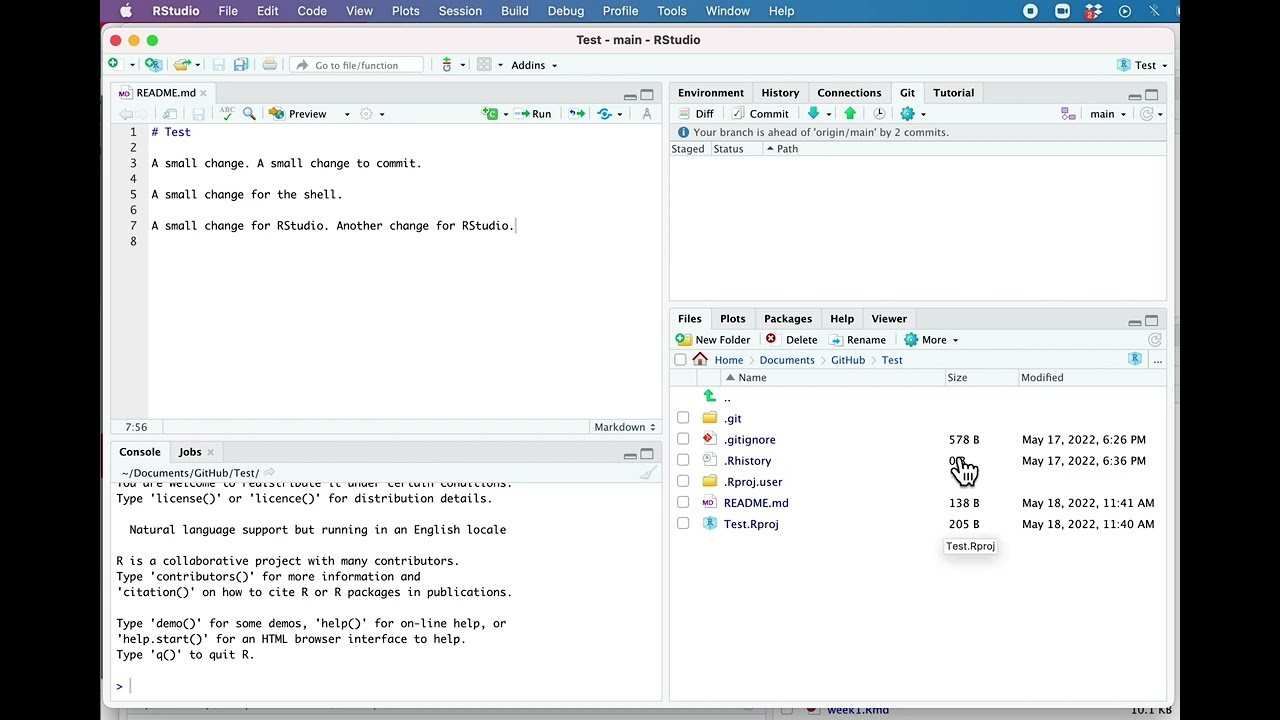Screen dimensions: 1280x720
Task: Open Git commit history clock icon
Action: click(879, 114)
